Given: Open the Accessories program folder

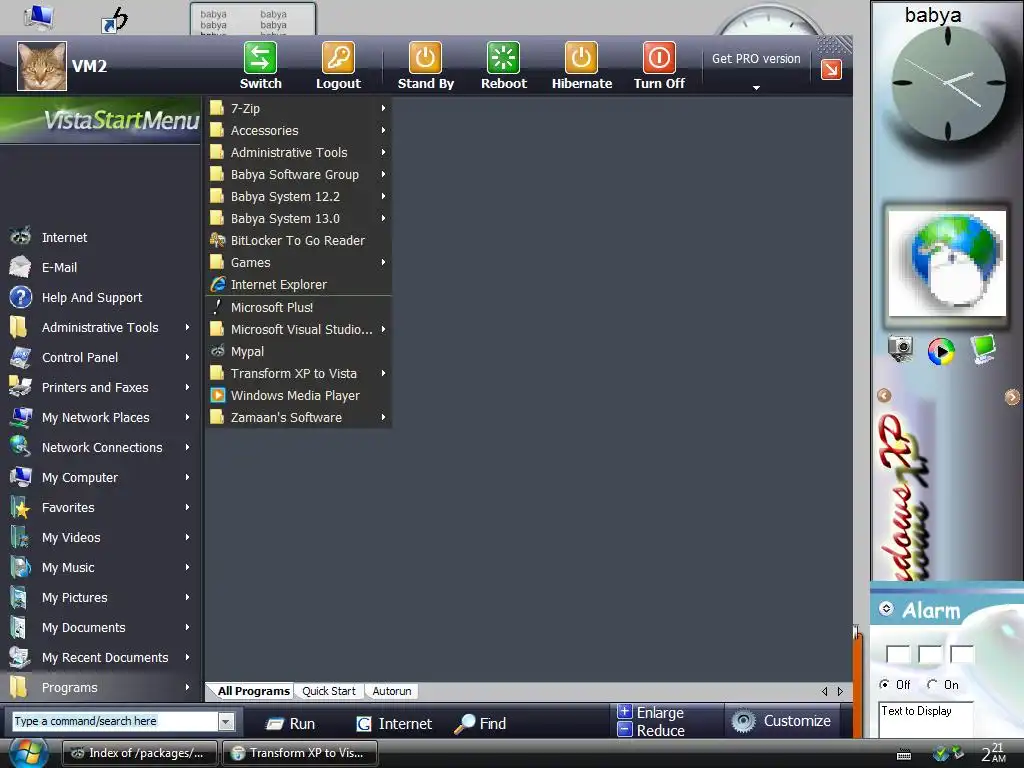Looking at the screenshot, I should (x=264, y=131).
